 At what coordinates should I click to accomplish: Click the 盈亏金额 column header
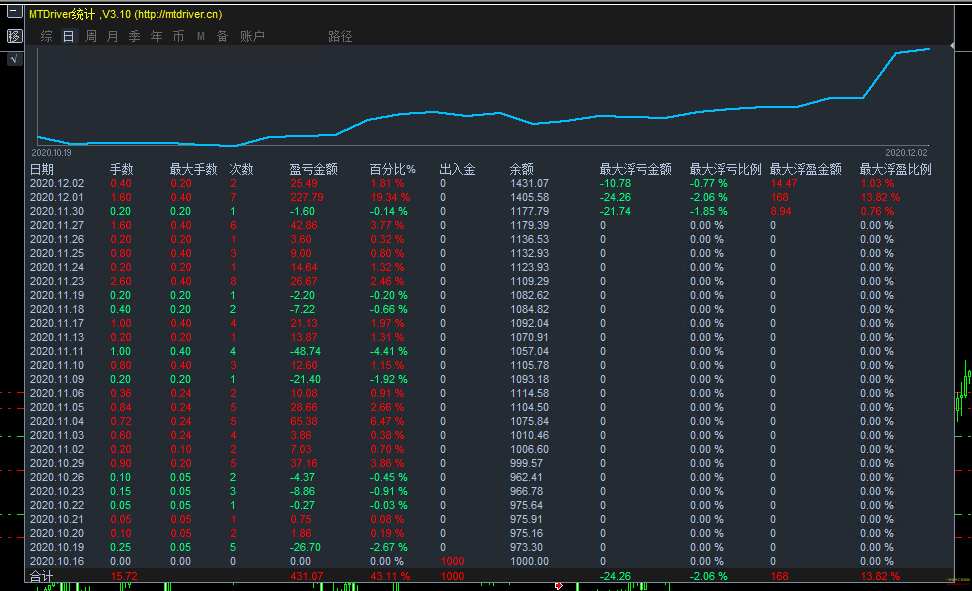313,169
